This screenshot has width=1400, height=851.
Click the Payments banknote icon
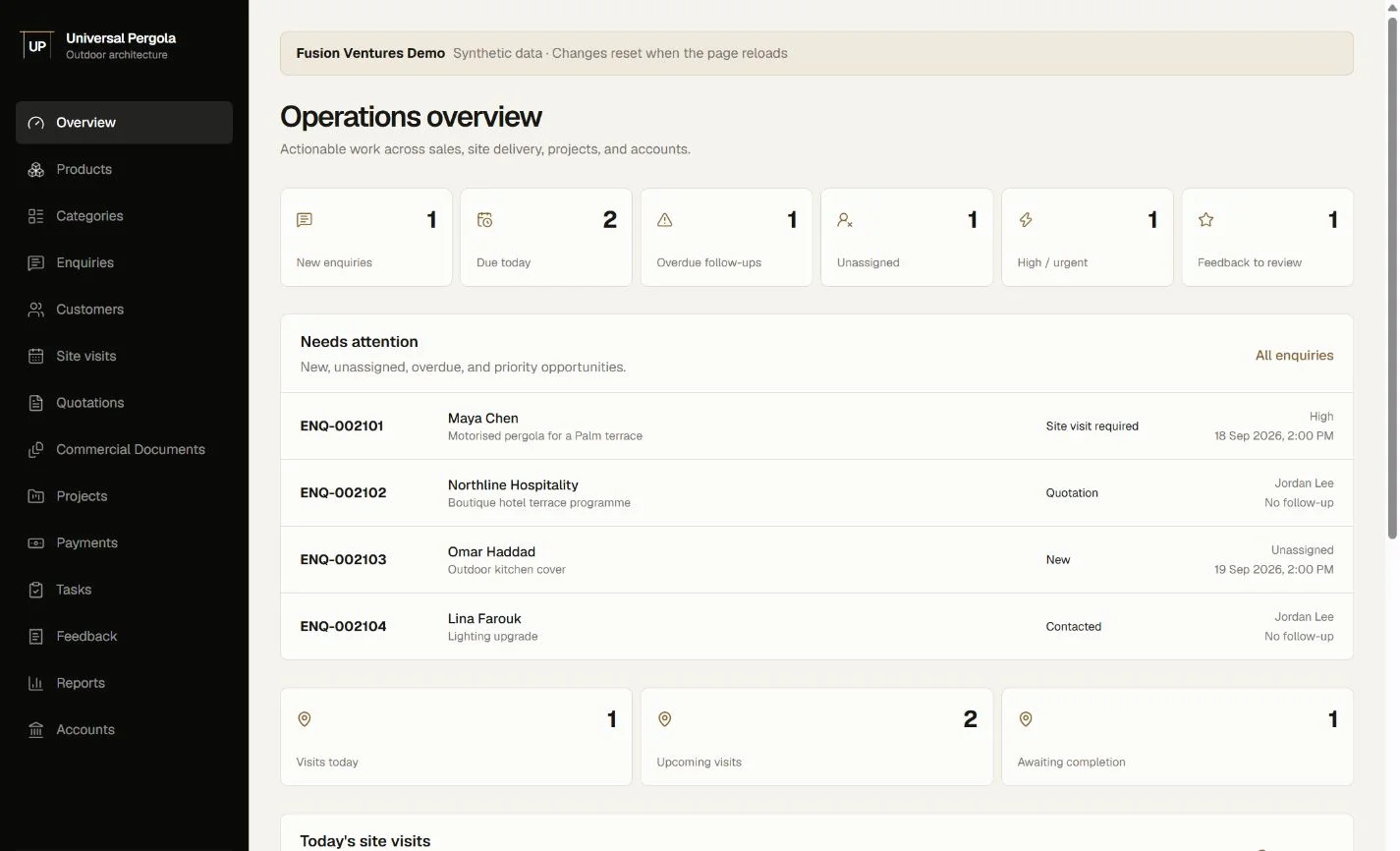tap(36, 542)
